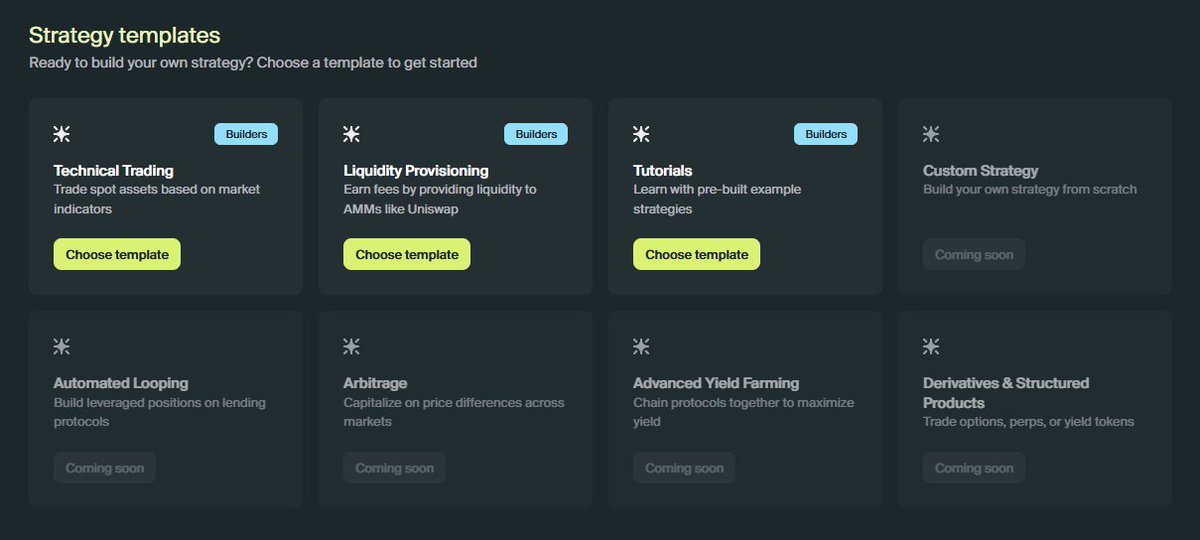Click the Builders badge on Technical Trading
1200x540 pixels.
click(246, 134)
